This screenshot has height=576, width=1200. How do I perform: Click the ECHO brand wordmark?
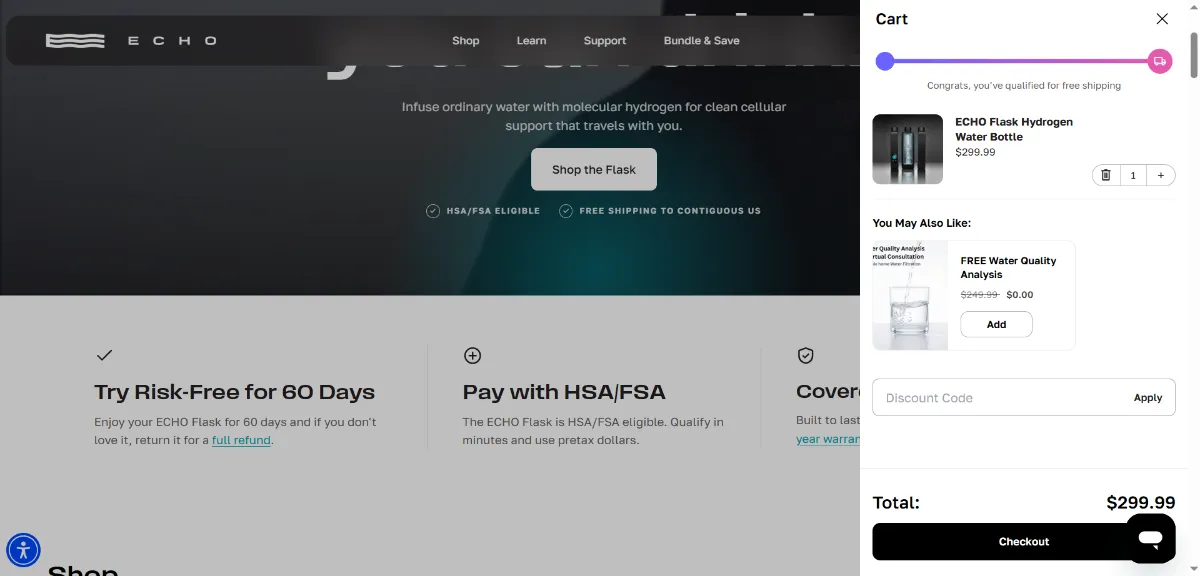coord(173,41)
